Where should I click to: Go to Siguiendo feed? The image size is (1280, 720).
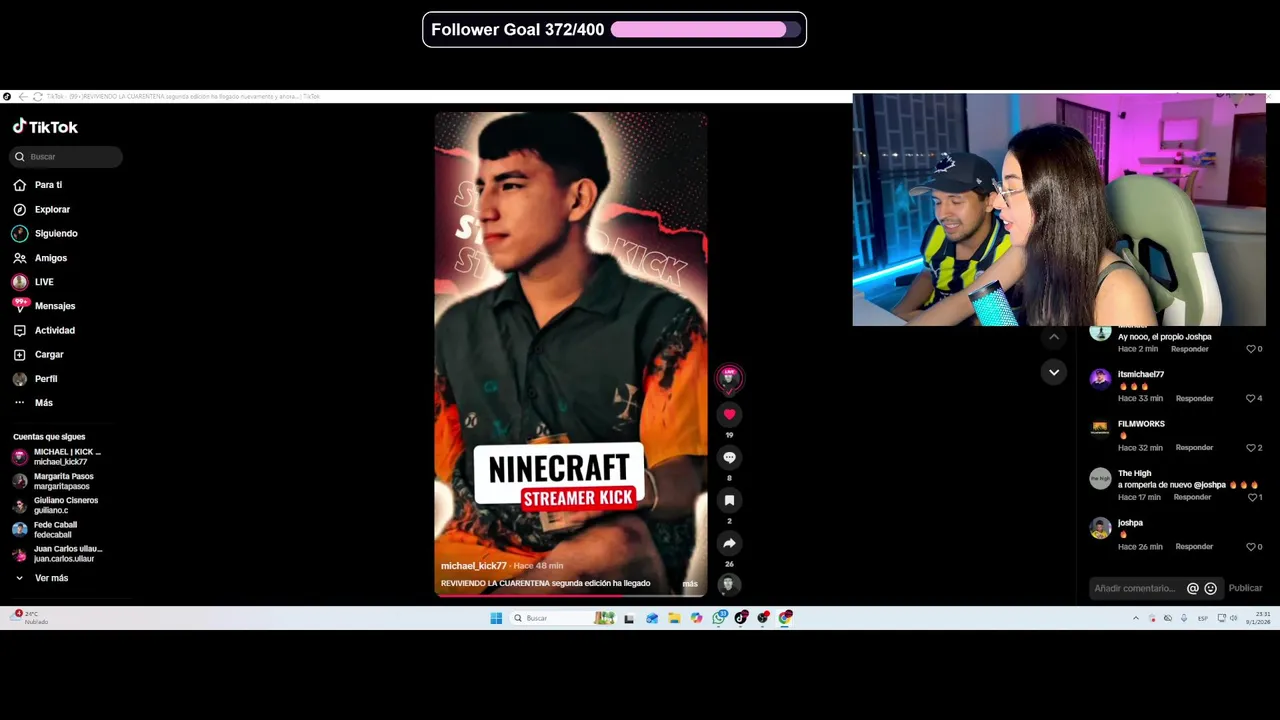44,233
